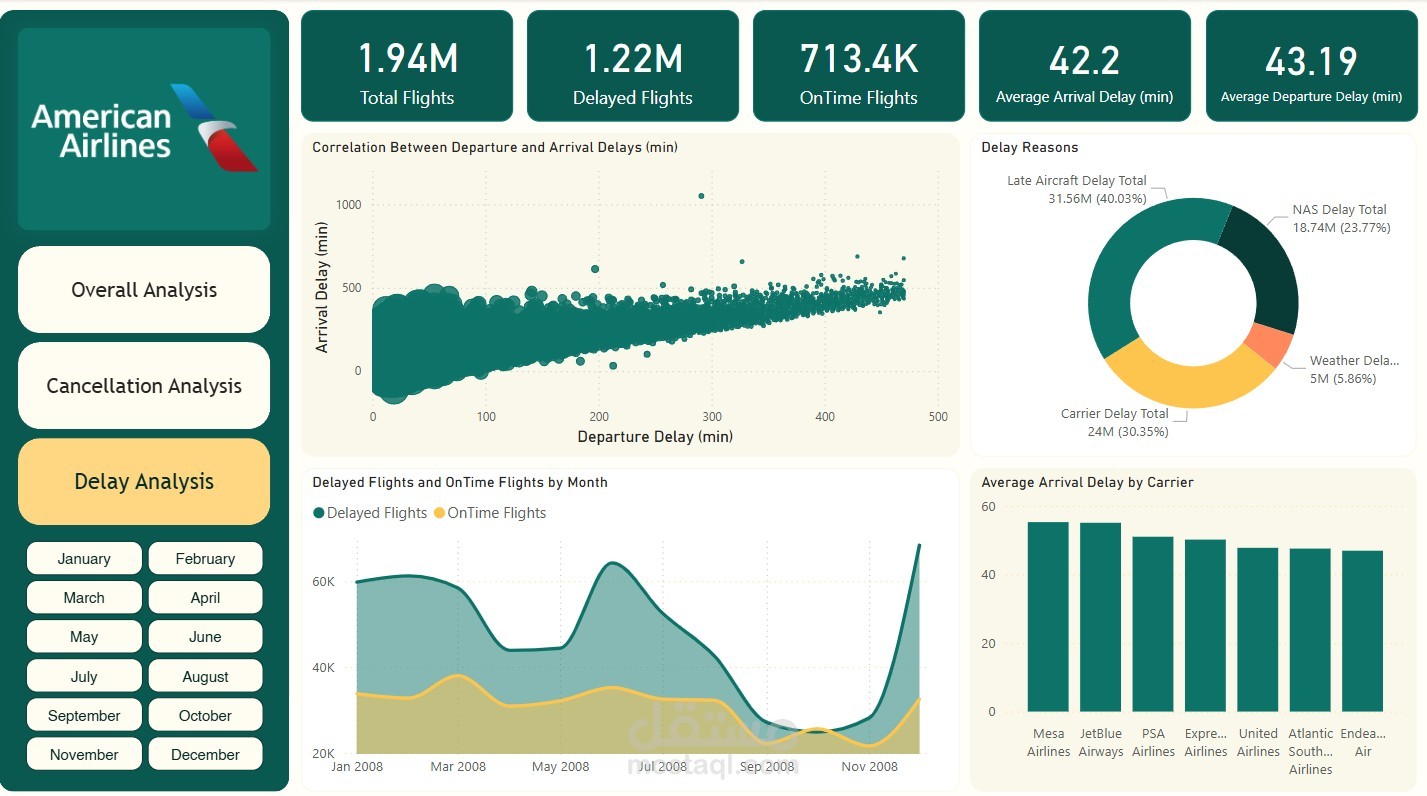The height and width of the screenshot is (796, 1427).
Task: Click the Endeavor Air bar
Action: pyautogui.click(x=1362, y=631)
